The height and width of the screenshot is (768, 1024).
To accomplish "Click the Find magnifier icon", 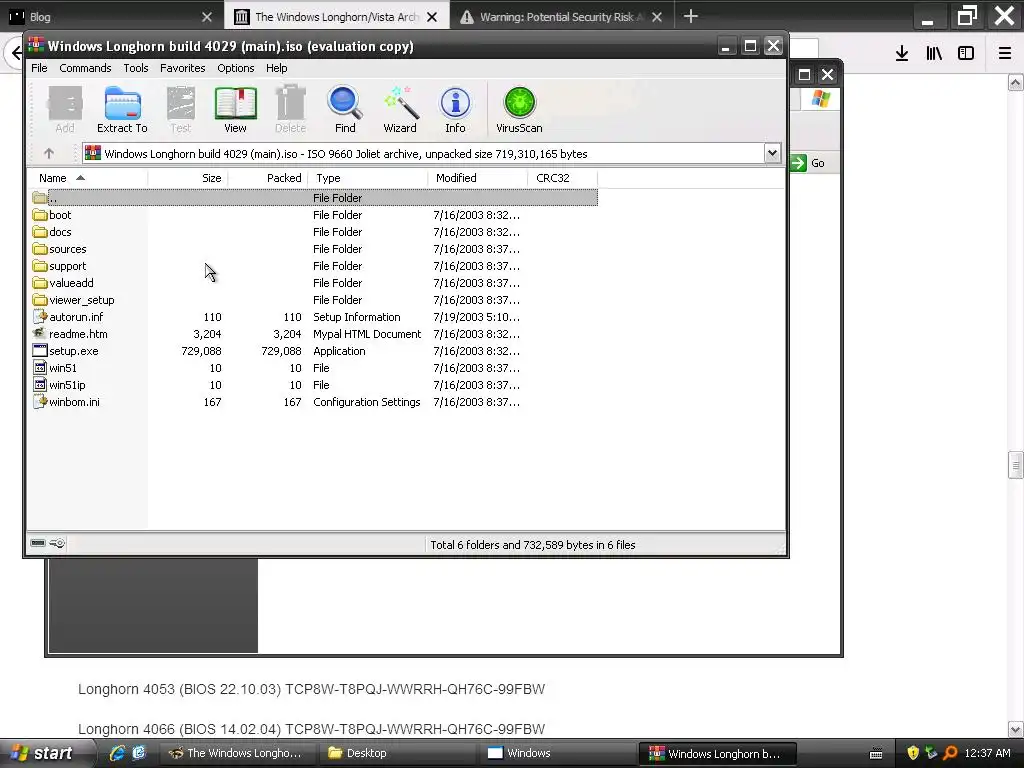I will (x=345, y=110).
